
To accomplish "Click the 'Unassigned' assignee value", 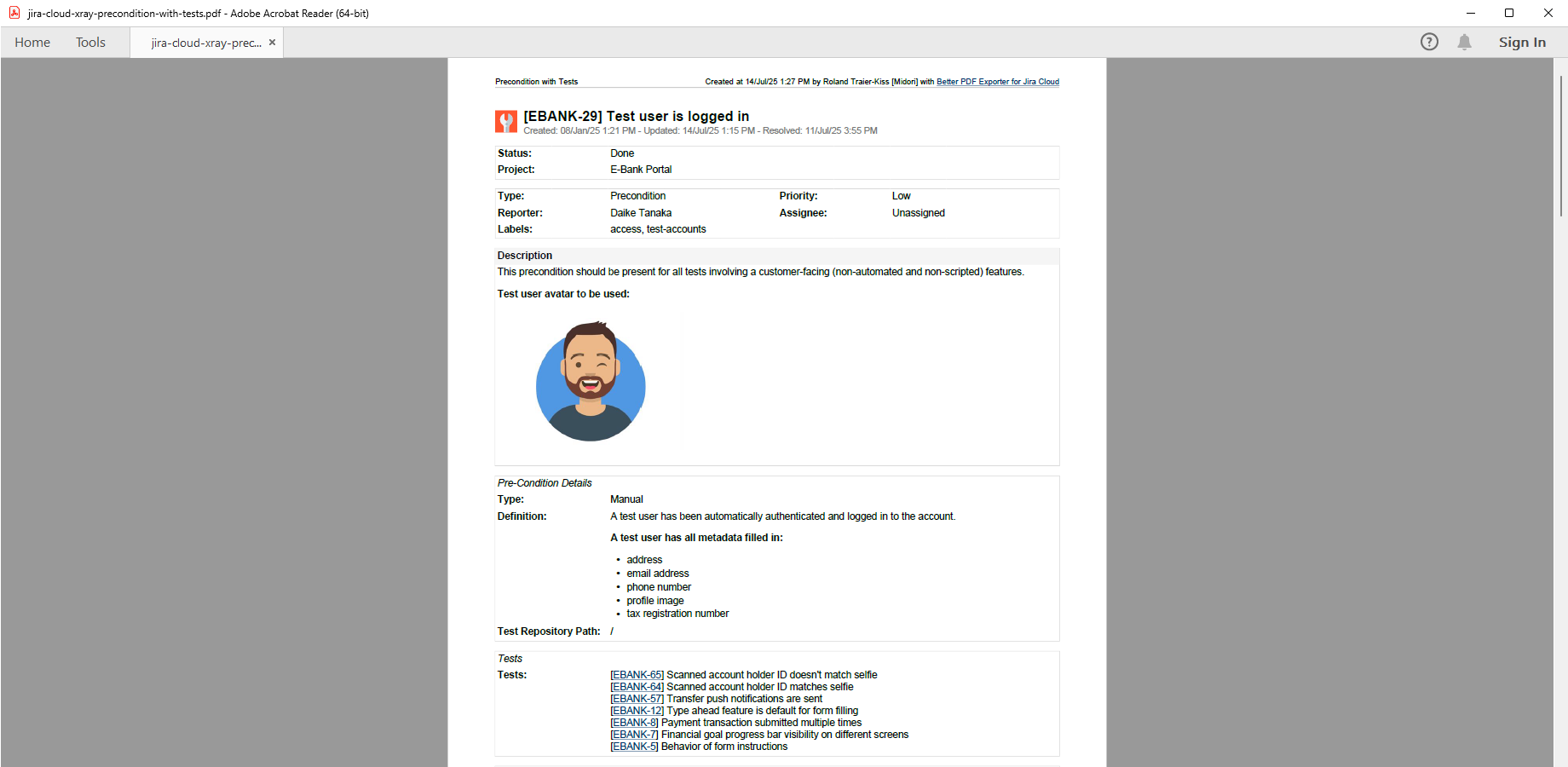I will (919, 213).
